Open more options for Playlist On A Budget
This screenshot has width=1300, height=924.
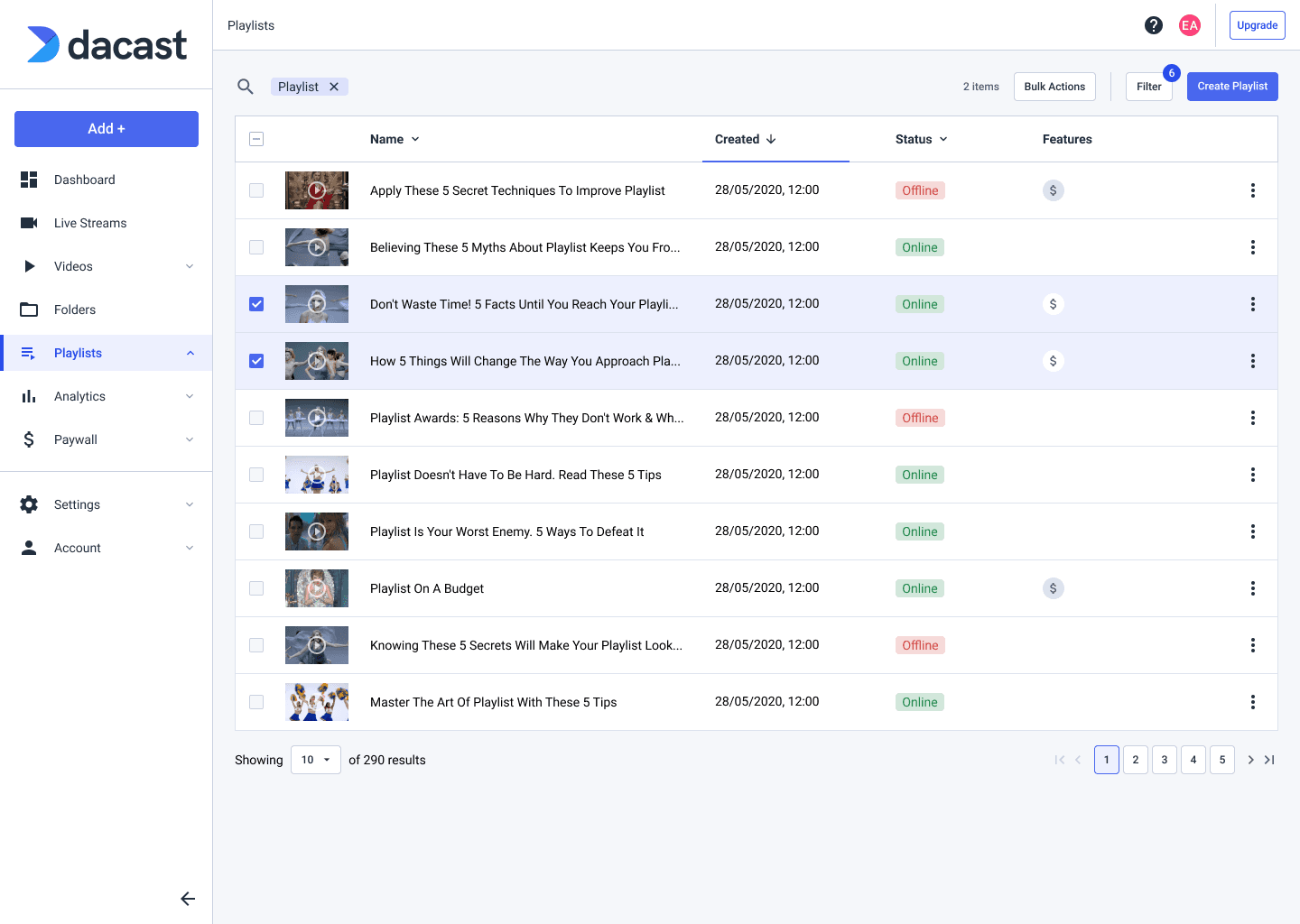pyautogui.click(x=1252, y=588)
